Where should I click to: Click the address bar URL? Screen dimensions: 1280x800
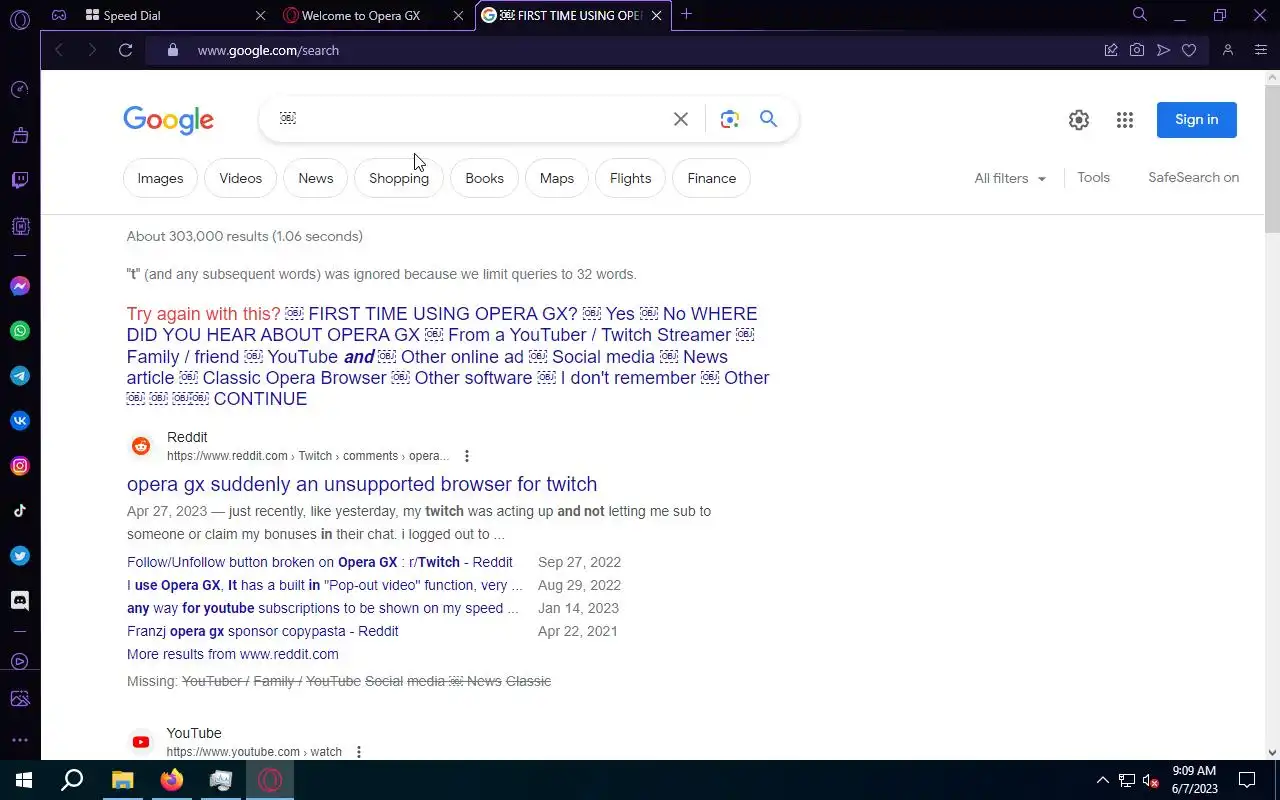click(268, 50)
